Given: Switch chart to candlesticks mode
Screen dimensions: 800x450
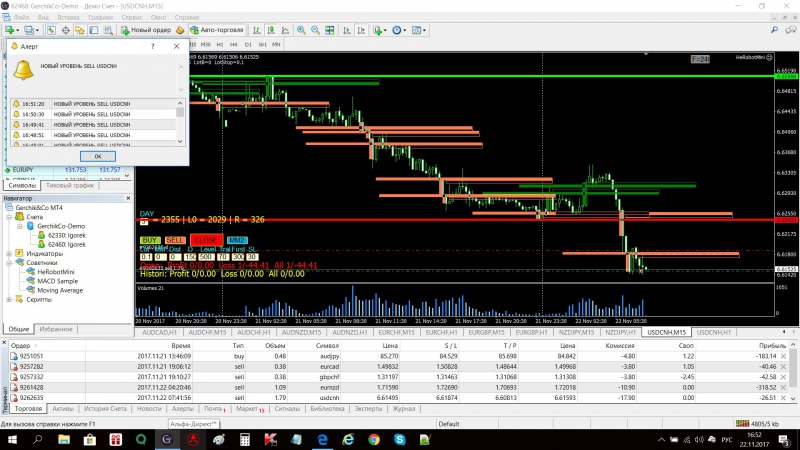Looking at the screenshot, I should coord(271,31).
